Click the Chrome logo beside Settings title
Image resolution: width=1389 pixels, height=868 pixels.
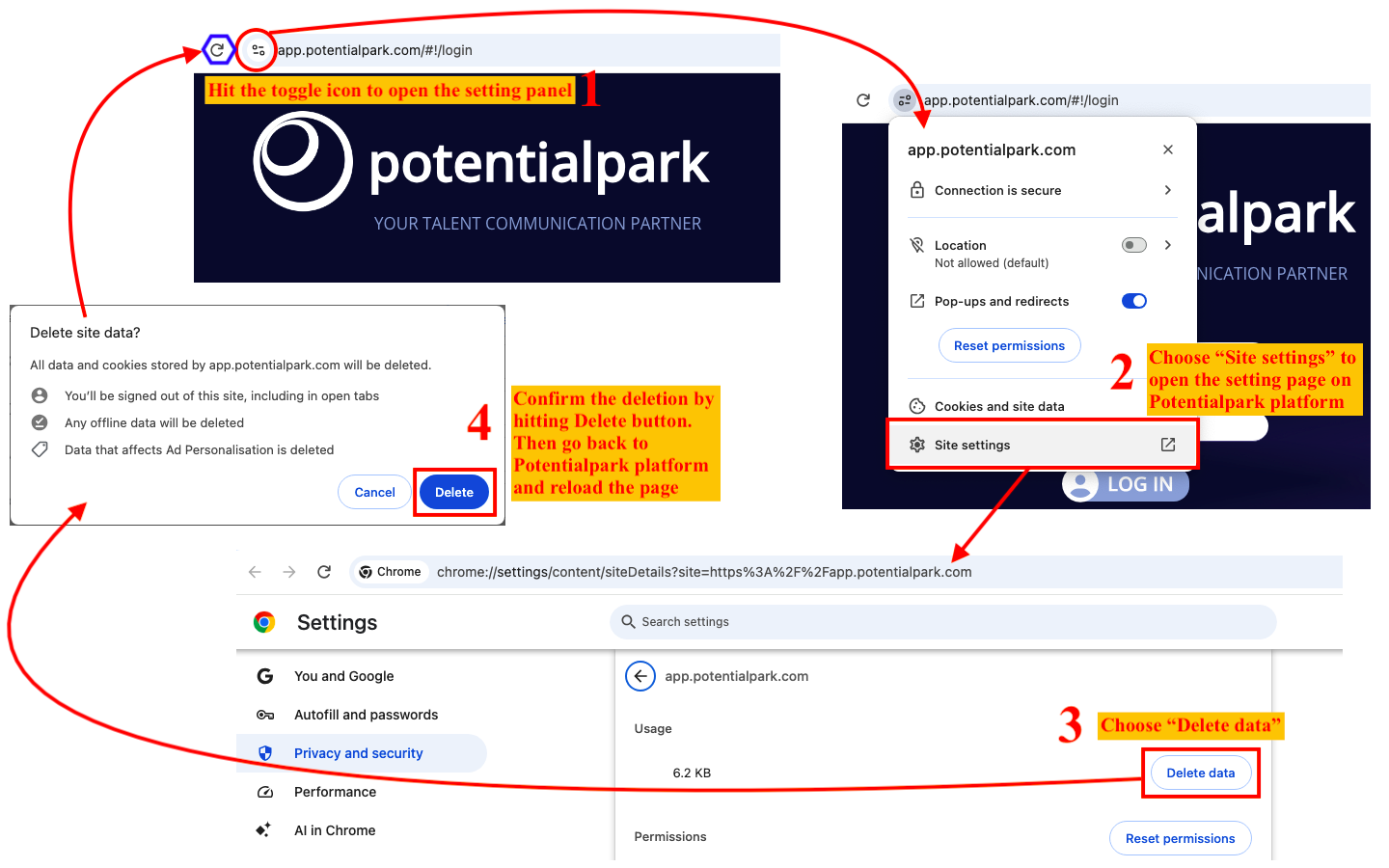(x=264, y=622)
